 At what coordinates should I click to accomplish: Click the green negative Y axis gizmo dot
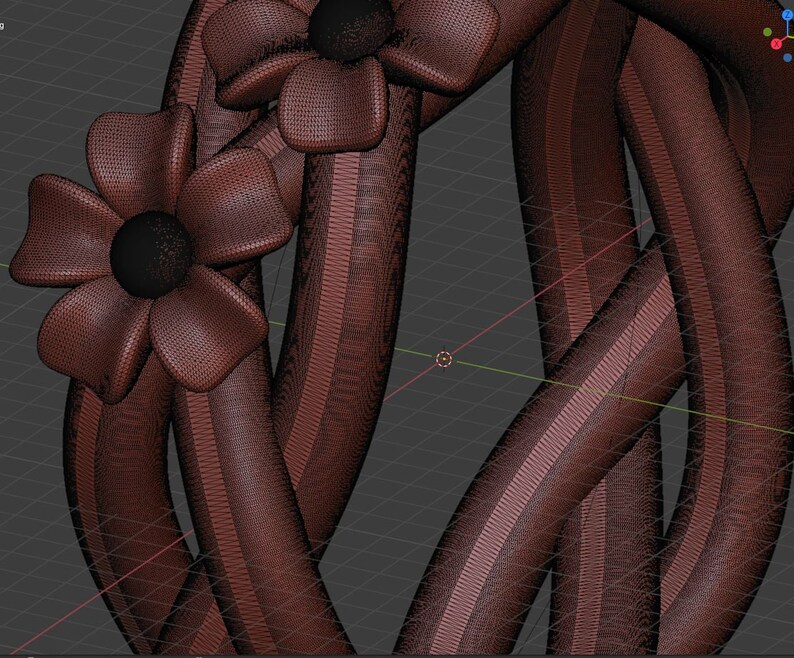click(768, 32)
